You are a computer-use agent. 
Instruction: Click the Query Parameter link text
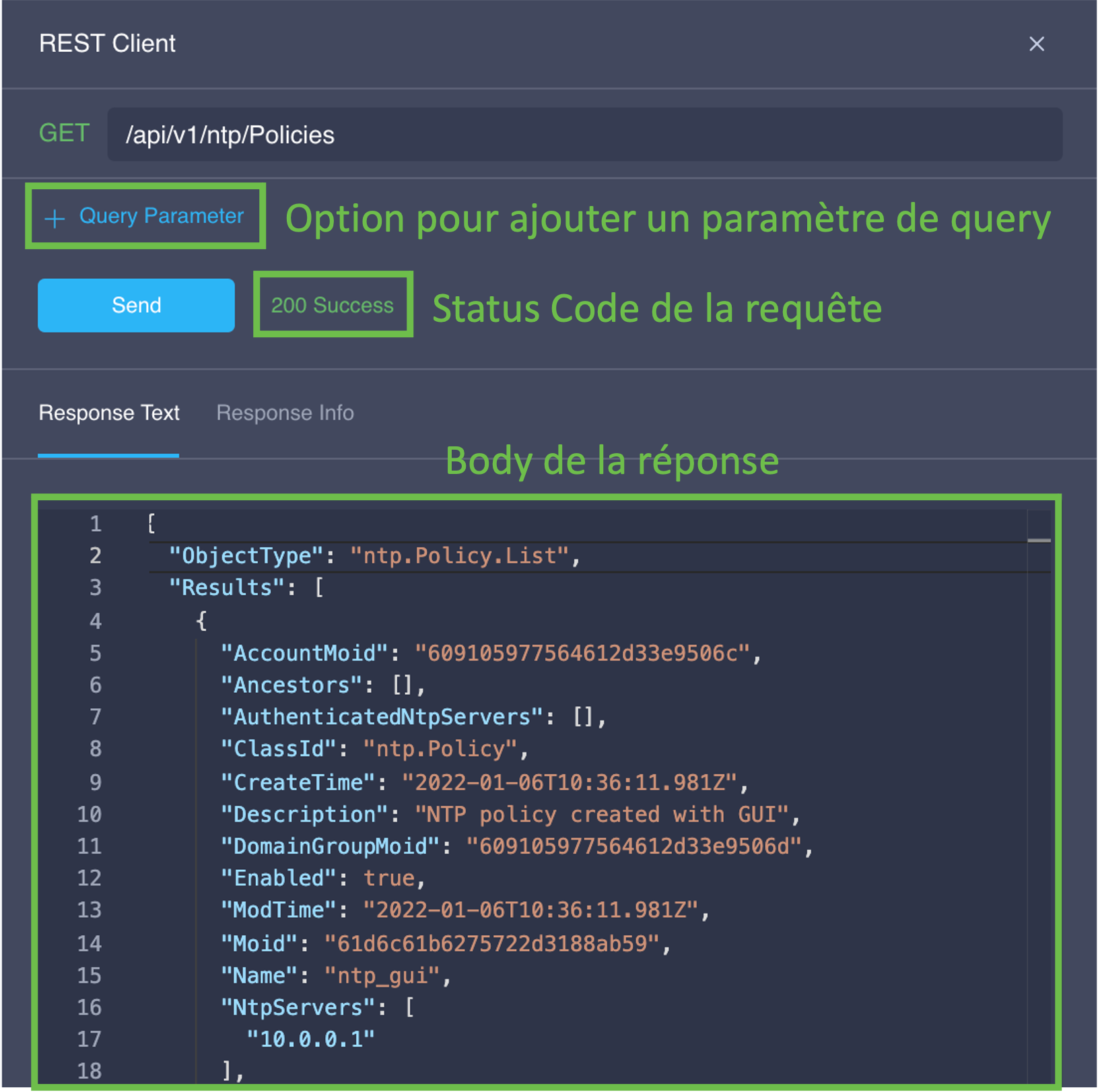click(162, 216)
